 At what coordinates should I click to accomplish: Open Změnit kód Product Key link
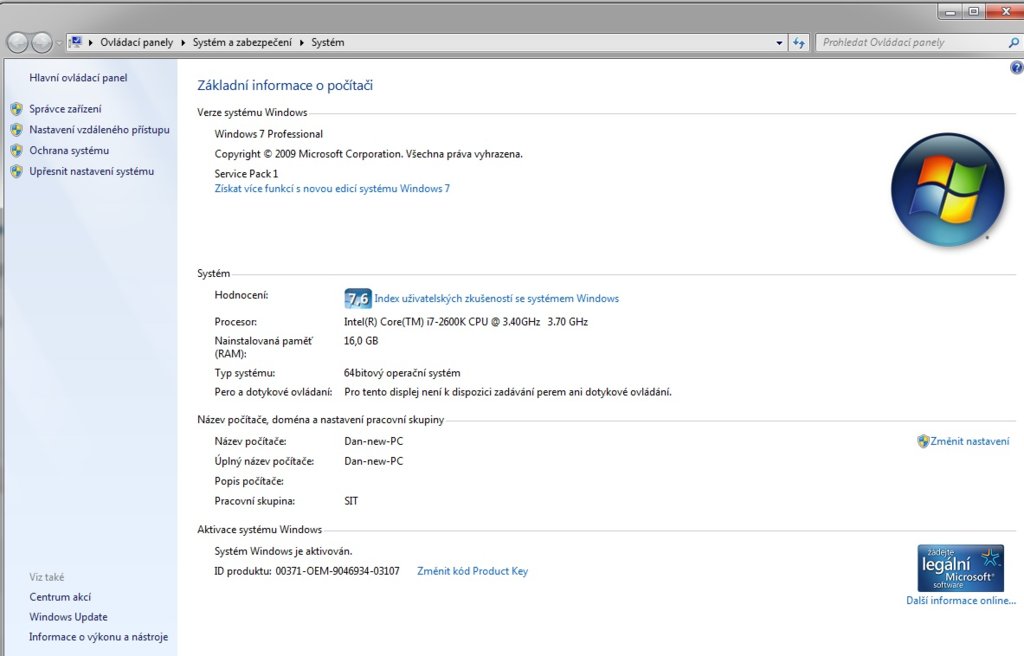click(472, 571)
